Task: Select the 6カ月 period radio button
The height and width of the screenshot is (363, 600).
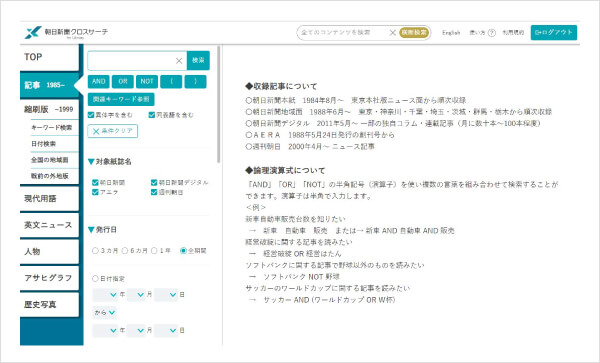Action: 125,251
